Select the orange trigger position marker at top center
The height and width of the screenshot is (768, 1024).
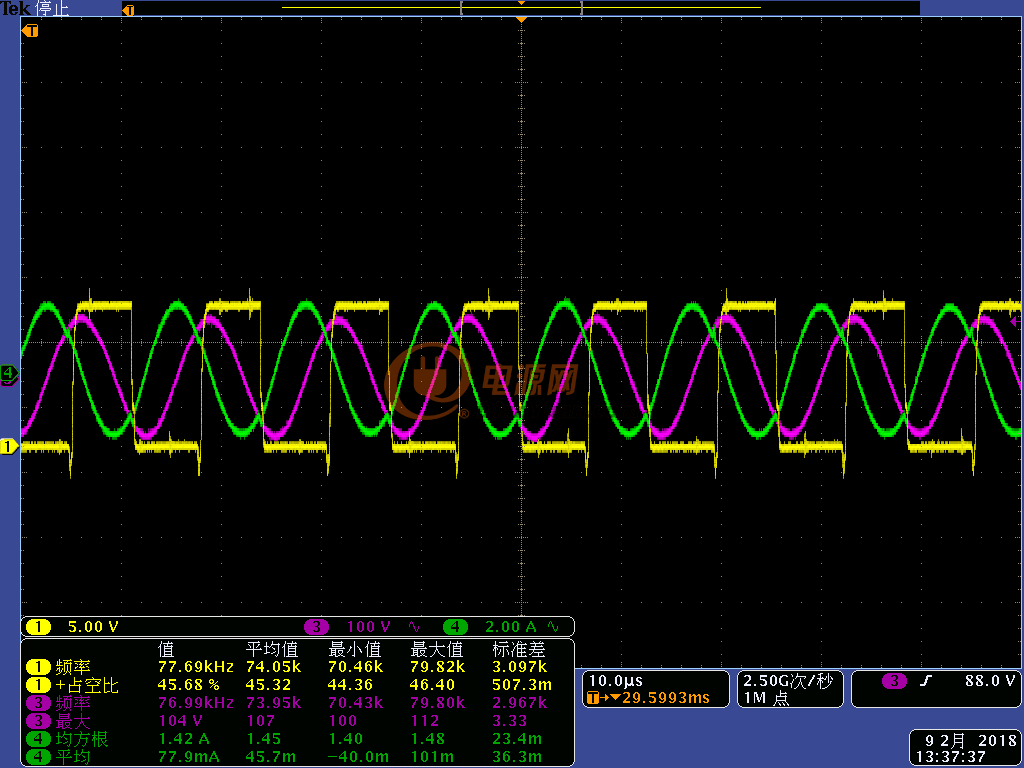point(521,20)
